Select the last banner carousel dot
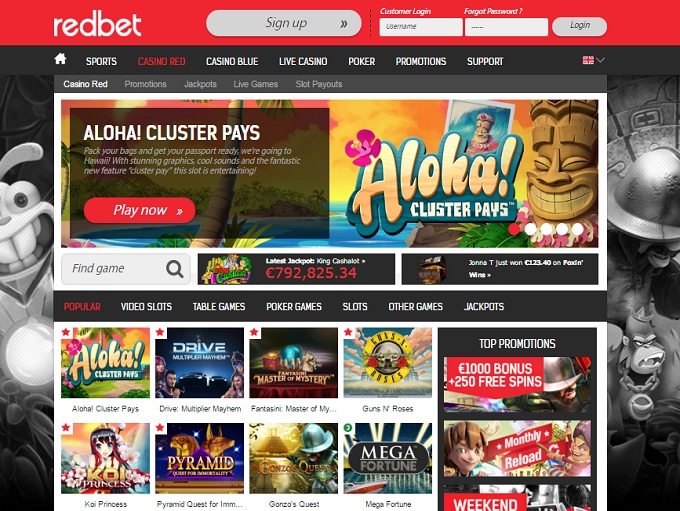The image size is (680, 511). [x=577, y=229]
